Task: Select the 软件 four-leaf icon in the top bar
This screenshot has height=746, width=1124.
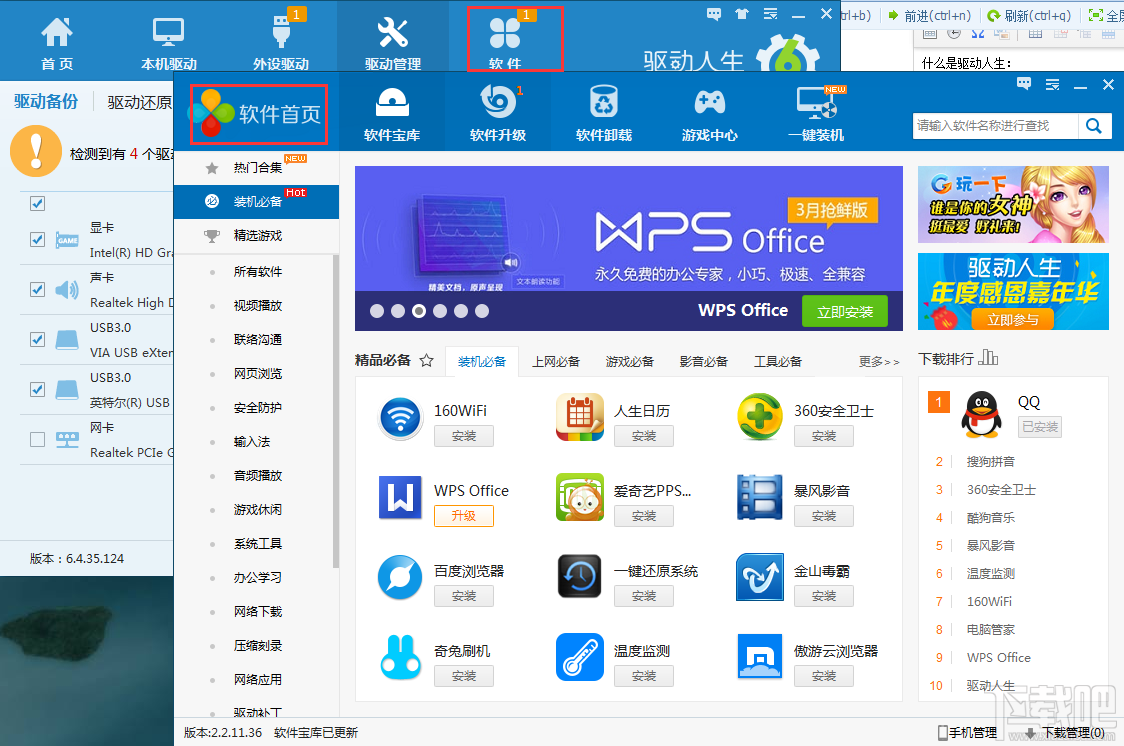Action: 505,33
